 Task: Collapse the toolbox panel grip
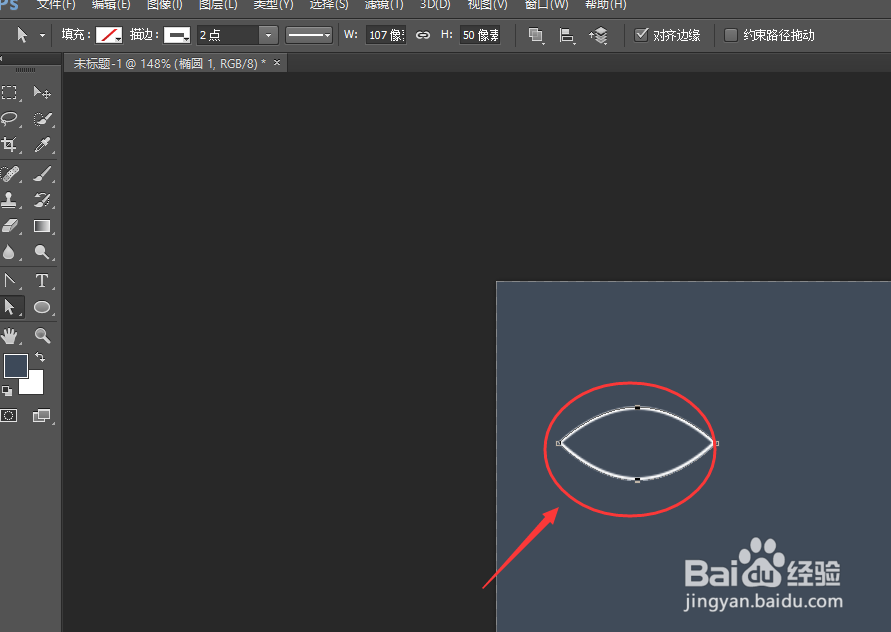point(25,70)
